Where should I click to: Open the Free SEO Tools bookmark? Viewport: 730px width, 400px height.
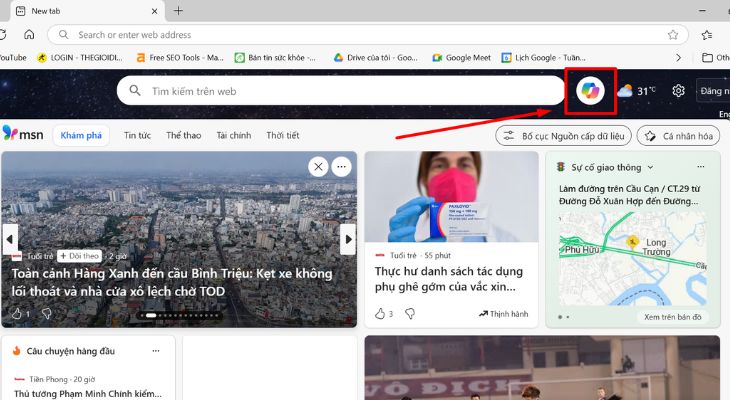(x=179, y=58)
